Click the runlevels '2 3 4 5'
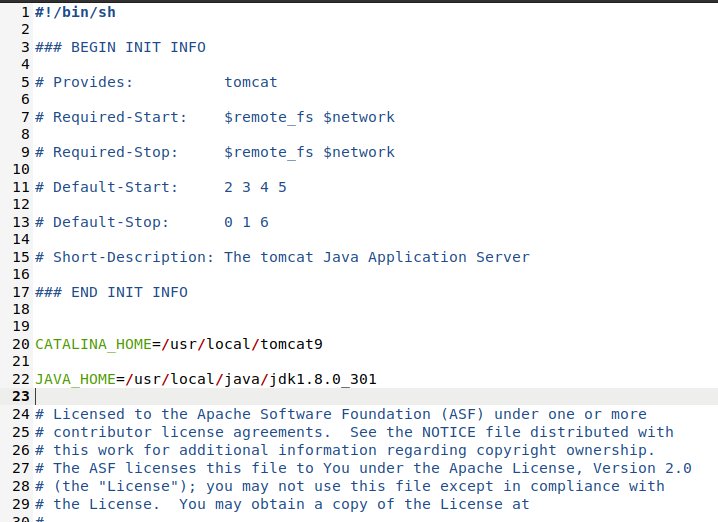 [256, 187]
